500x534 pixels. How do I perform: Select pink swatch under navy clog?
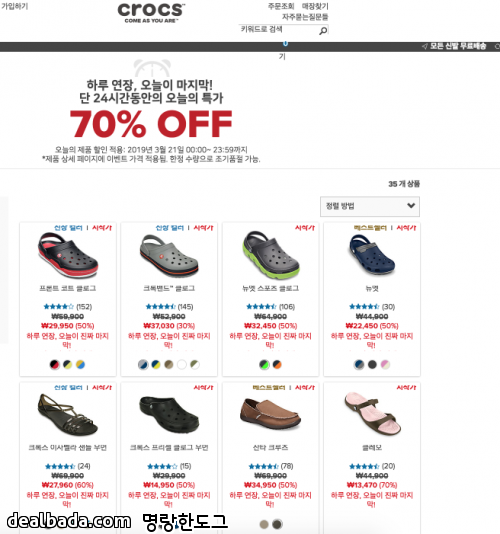click(385, 364)
